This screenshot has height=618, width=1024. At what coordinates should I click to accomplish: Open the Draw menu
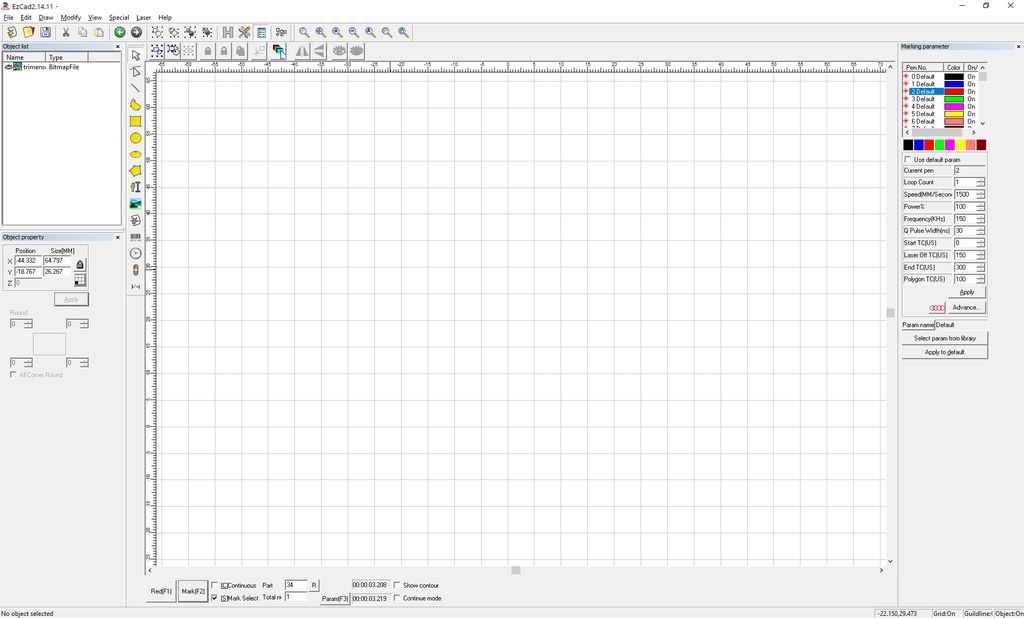click(45, 17)
